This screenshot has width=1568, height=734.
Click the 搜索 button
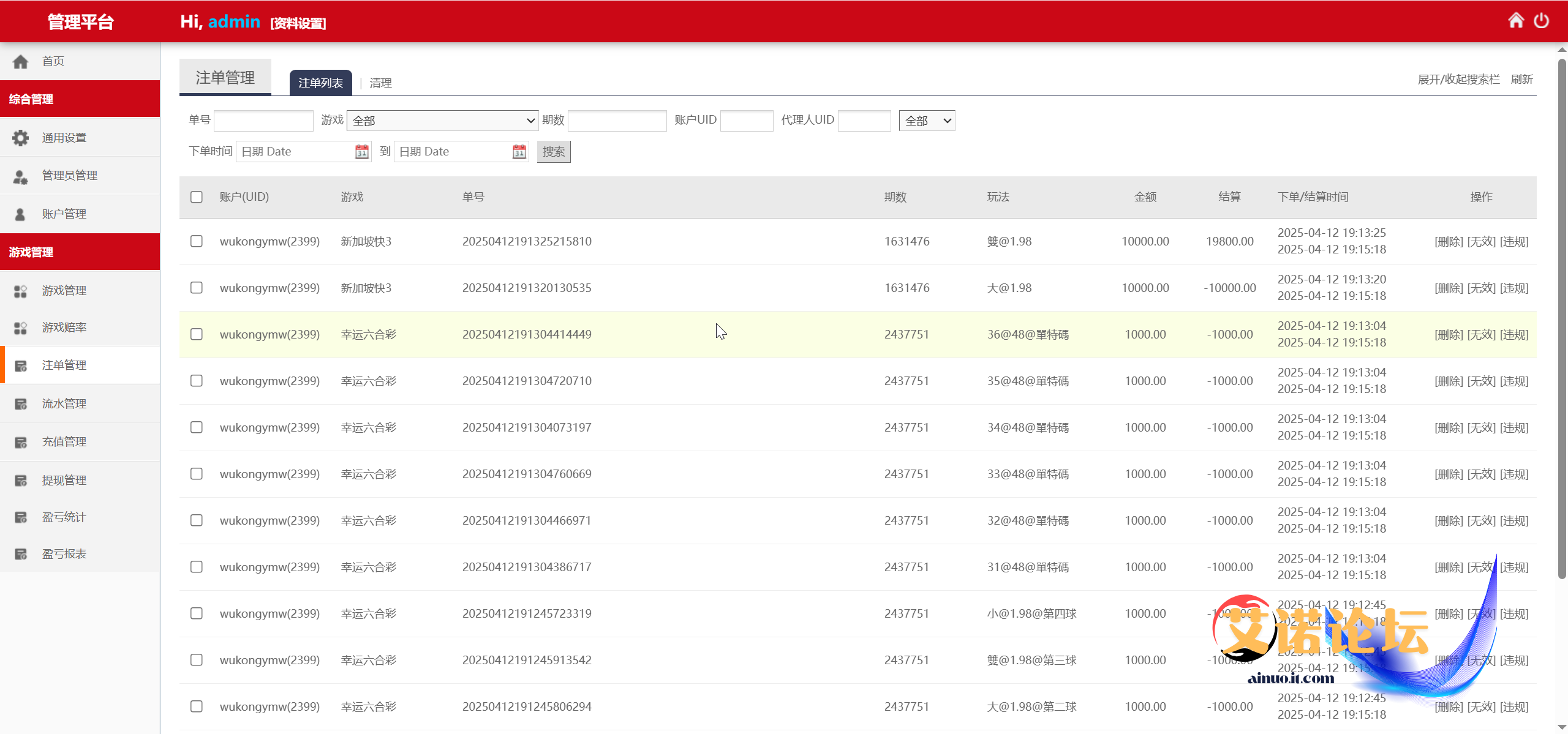(554, 151)
